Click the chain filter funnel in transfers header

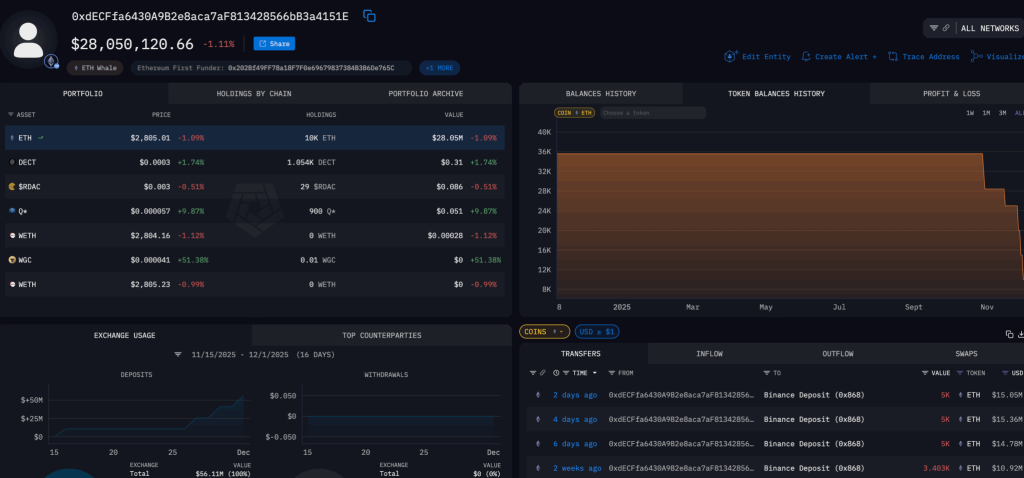(532, 373)
